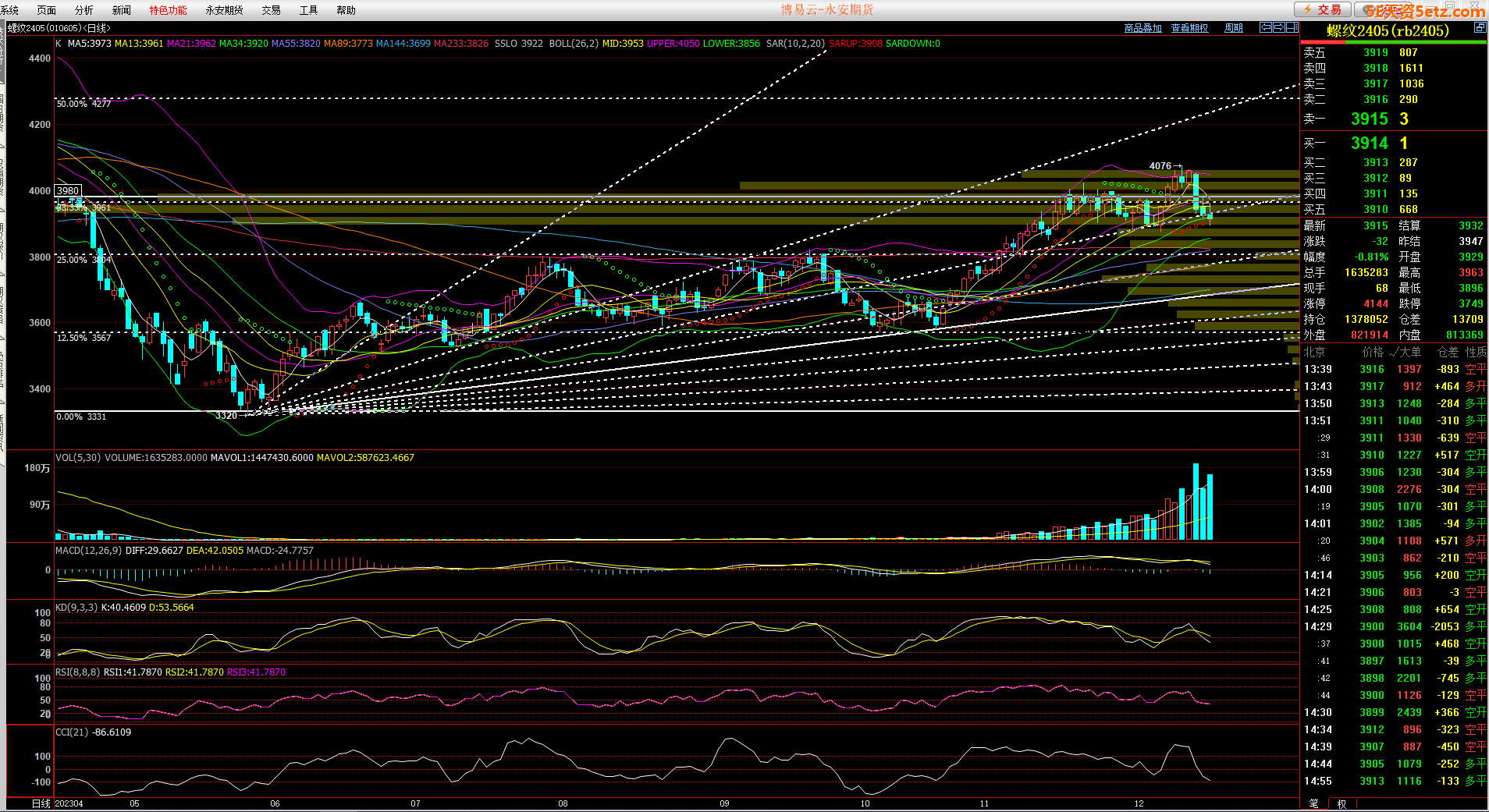
Task: Click the MA21:3962 indicator label
Action: pos(191,44)
